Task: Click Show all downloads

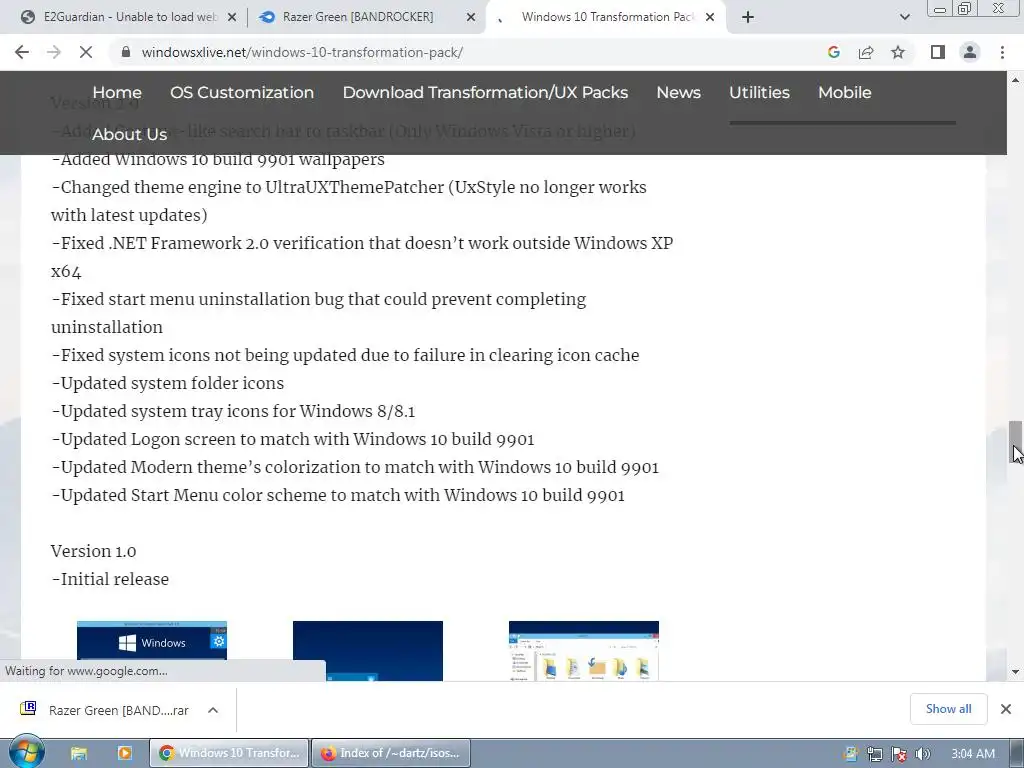Action: click(x=948, y=709)
